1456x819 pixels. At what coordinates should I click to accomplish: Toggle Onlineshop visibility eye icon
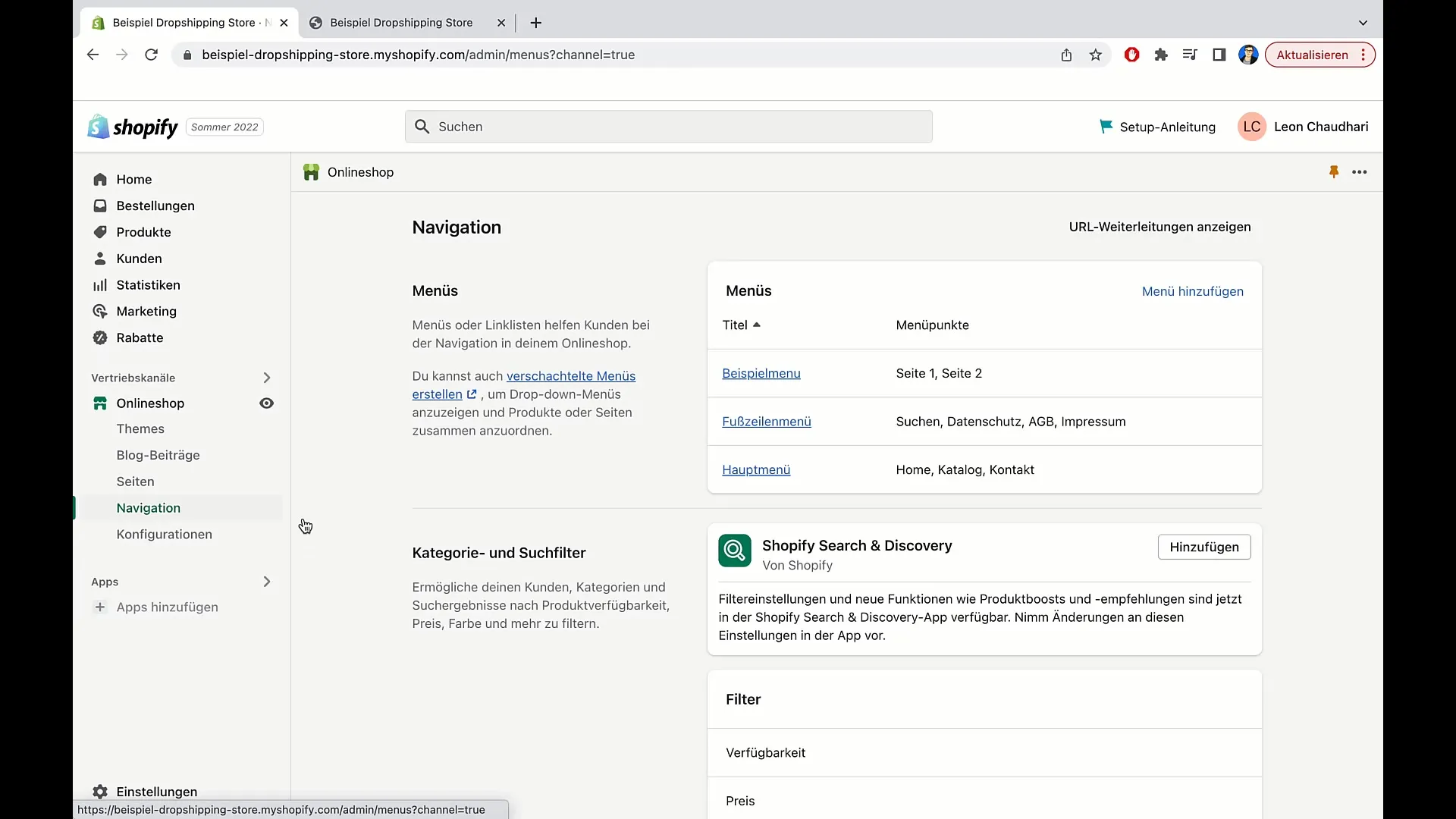tap(266, 402)
